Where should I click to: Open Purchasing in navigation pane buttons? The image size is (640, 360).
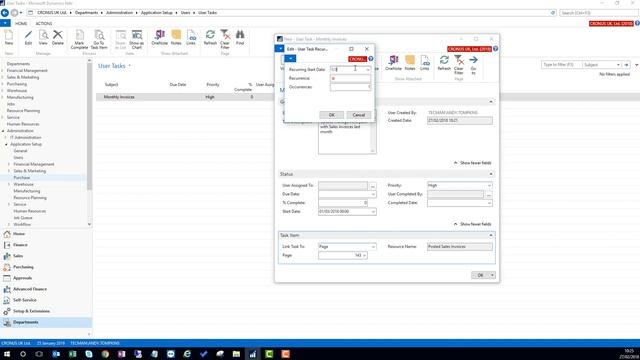[23, 267]
